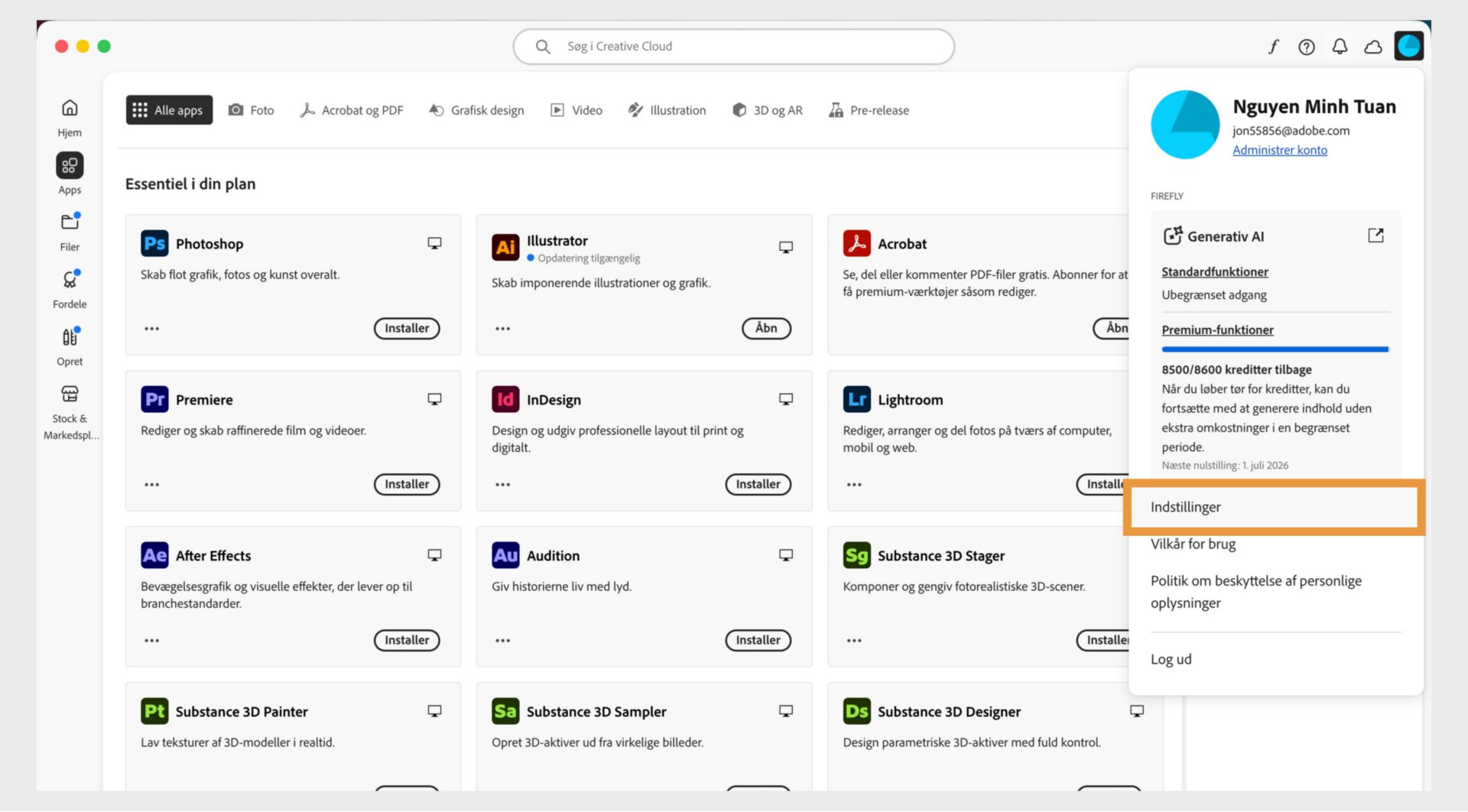
Task: Install After Effects with Installer button
Action: point(407,640)
